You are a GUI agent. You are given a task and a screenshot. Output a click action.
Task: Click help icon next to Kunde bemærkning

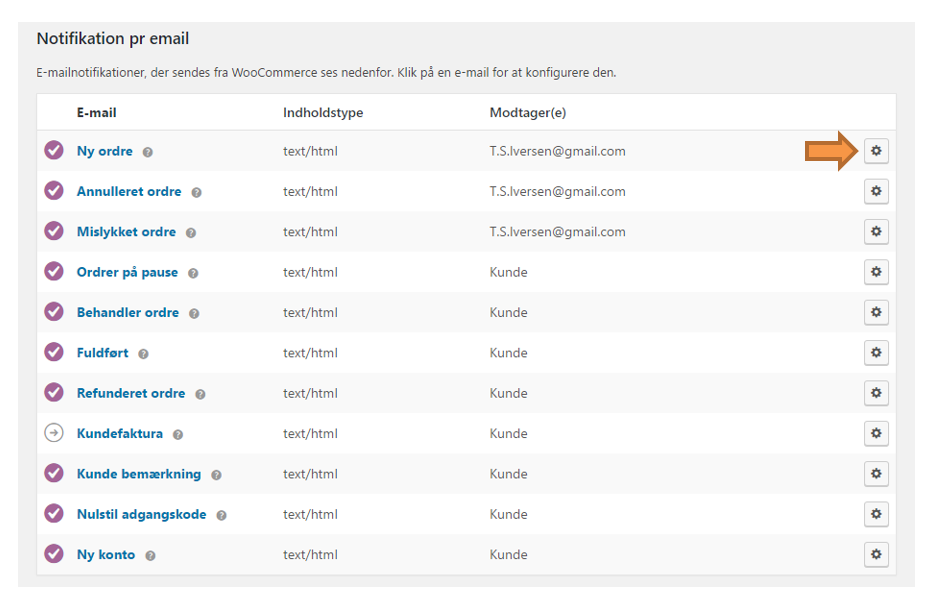click(216, 475)
